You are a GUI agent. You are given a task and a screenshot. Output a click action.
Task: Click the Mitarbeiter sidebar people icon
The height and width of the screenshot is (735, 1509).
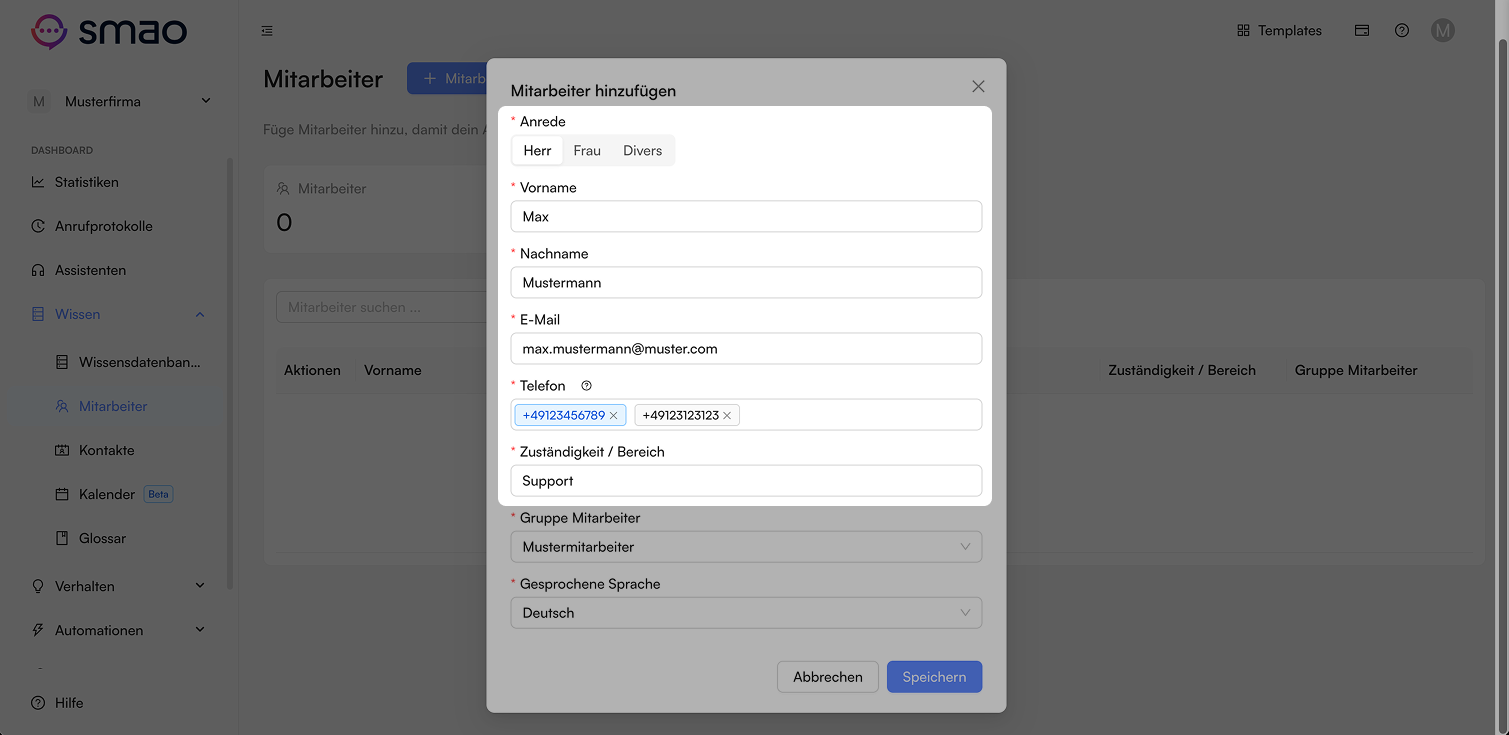[x=62, y=406]
